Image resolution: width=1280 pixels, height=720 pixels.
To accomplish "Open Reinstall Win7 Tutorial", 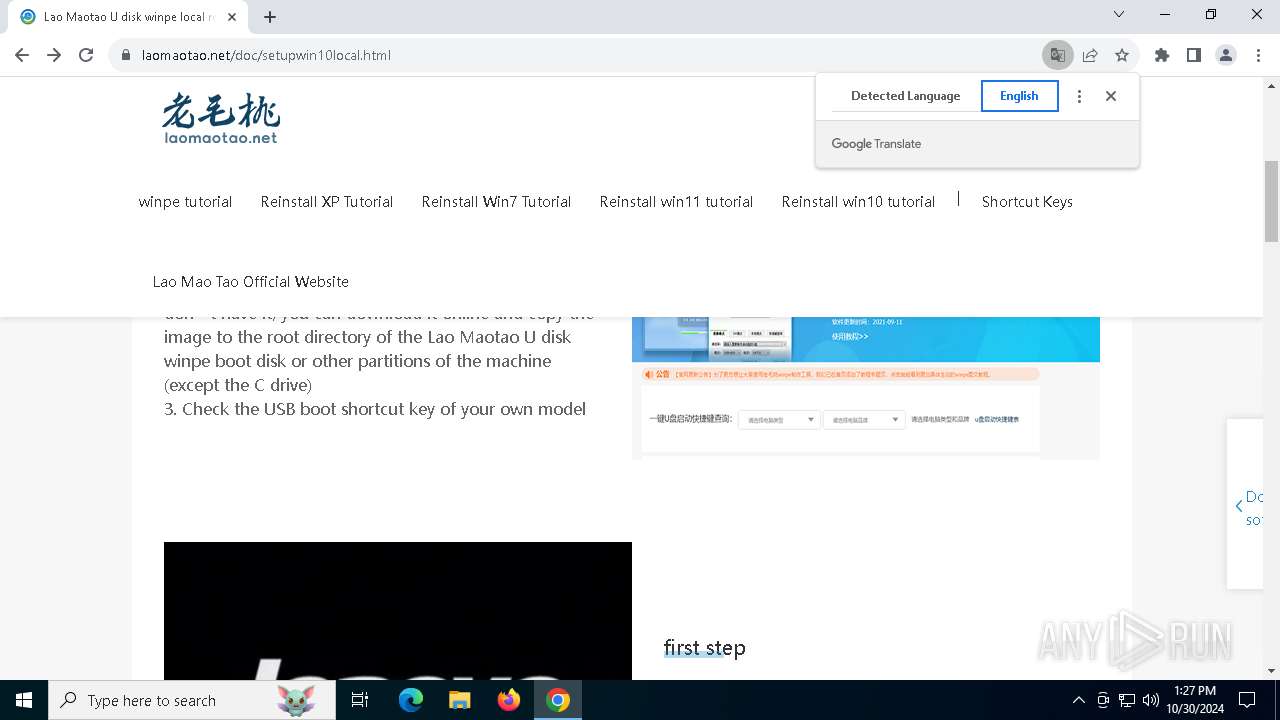I will [496, 202].
